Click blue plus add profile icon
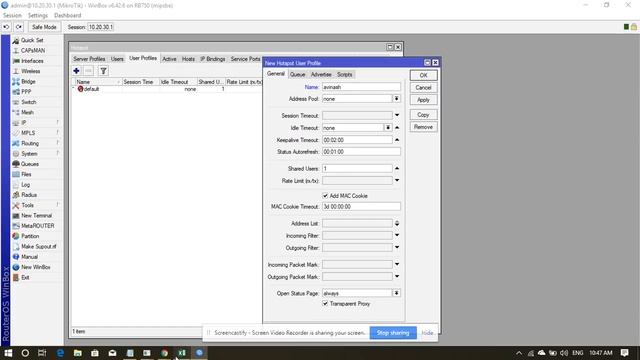Screen dimensions: 640x360 coord(76,71)
